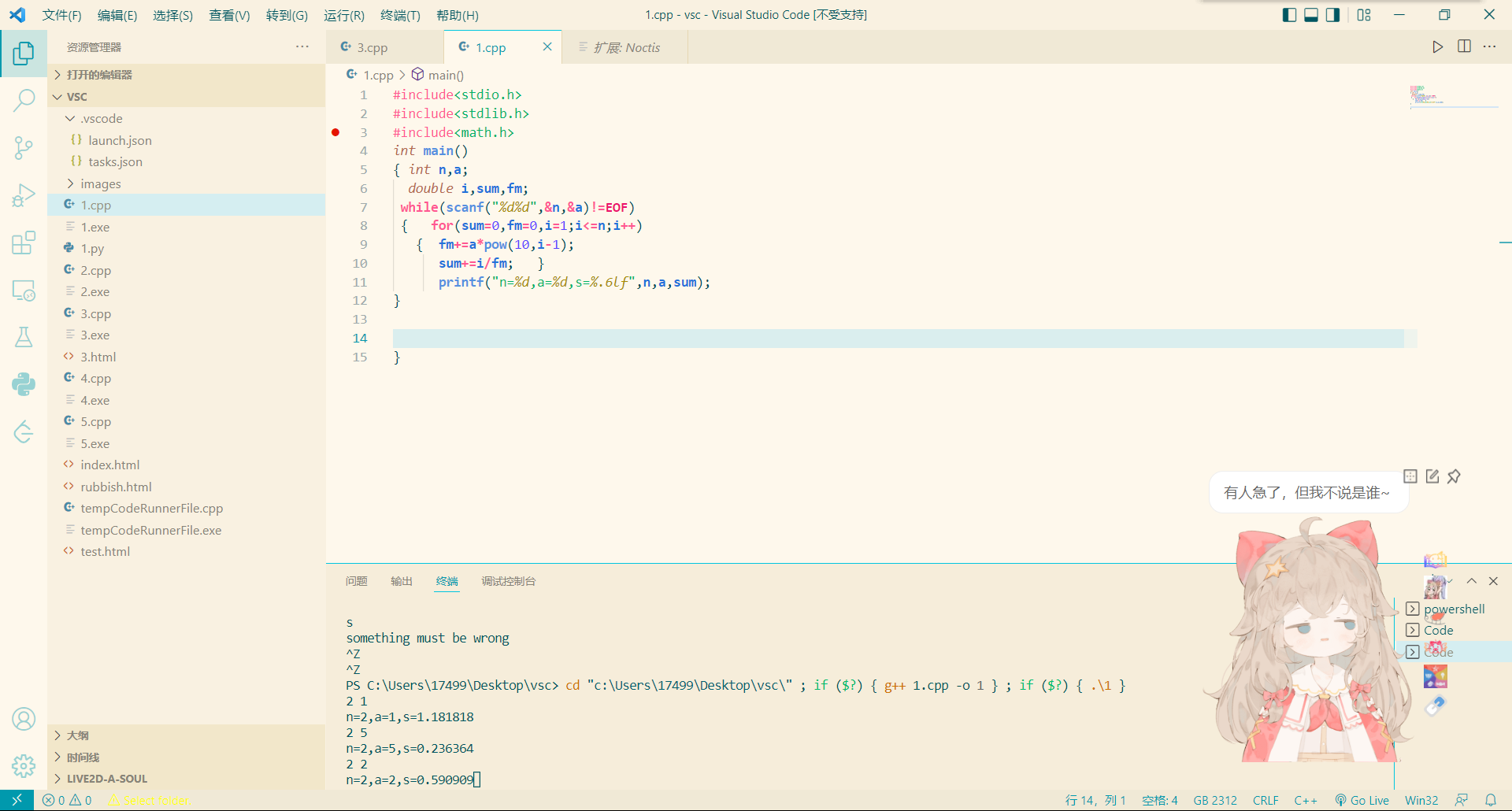Expand the LIVE2D-A-SOUL section
The height and width of the screenshot is (811, 1512).
click(106, 779)
